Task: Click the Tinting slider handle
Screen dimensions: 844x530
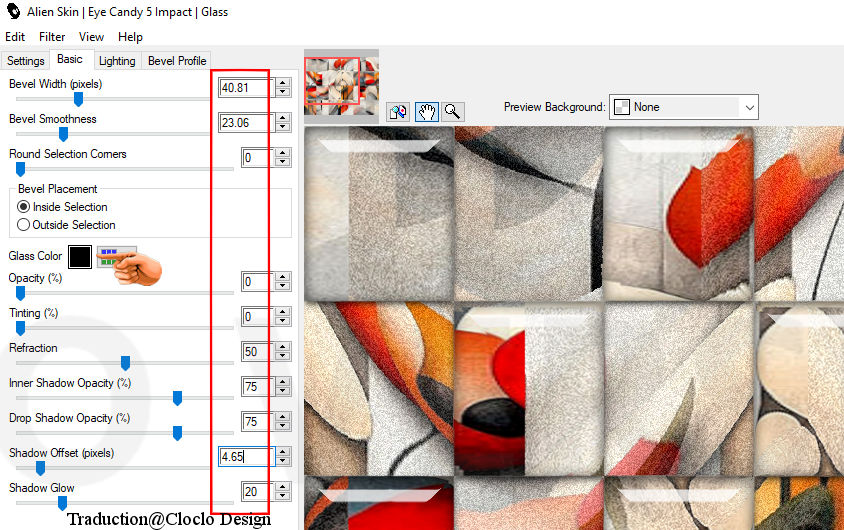Action: [20, 328]
